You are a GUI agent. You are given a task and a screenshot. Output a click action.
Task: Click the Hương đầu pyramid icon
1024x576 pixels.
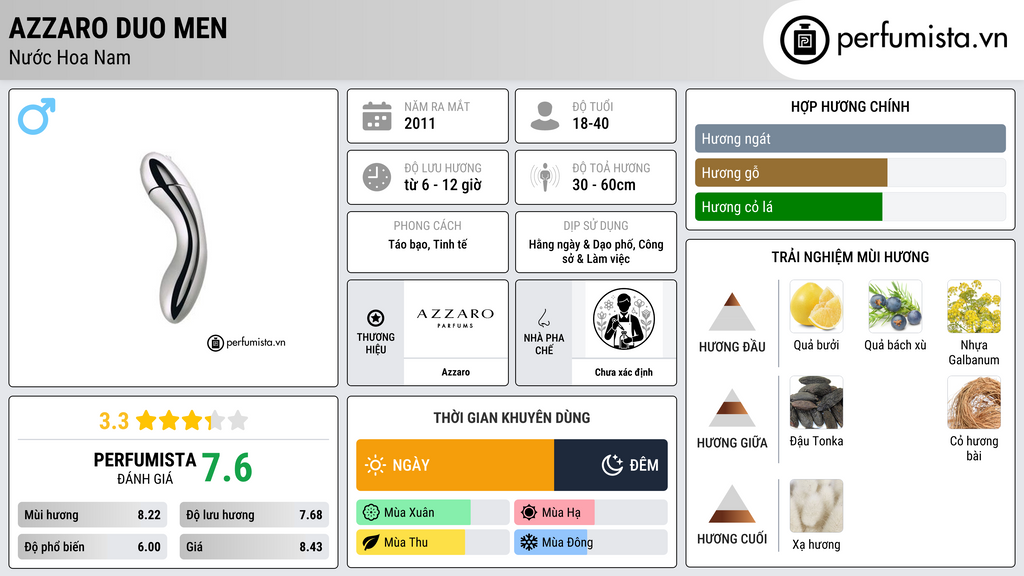click(x=732, y=312)
